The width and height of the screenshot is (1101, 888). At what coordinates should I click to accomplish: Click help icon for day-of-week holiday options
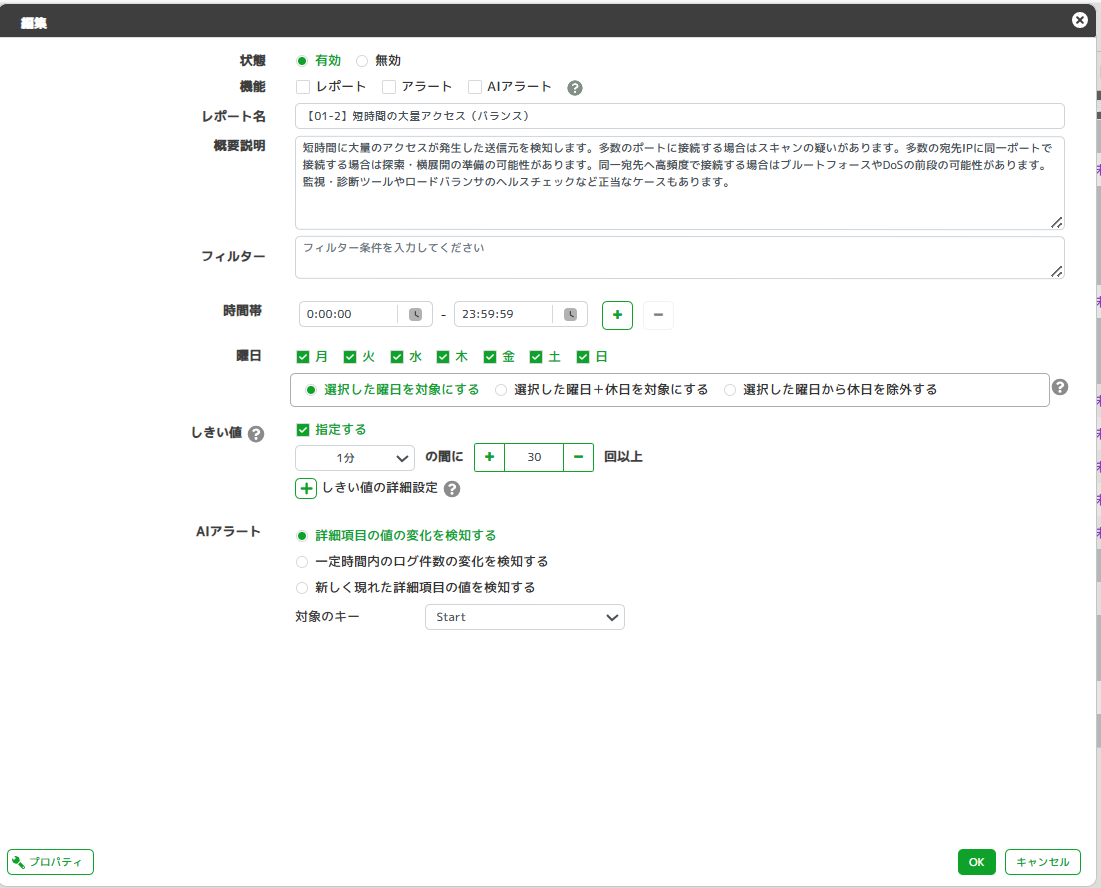click(x=1060, y=387)
